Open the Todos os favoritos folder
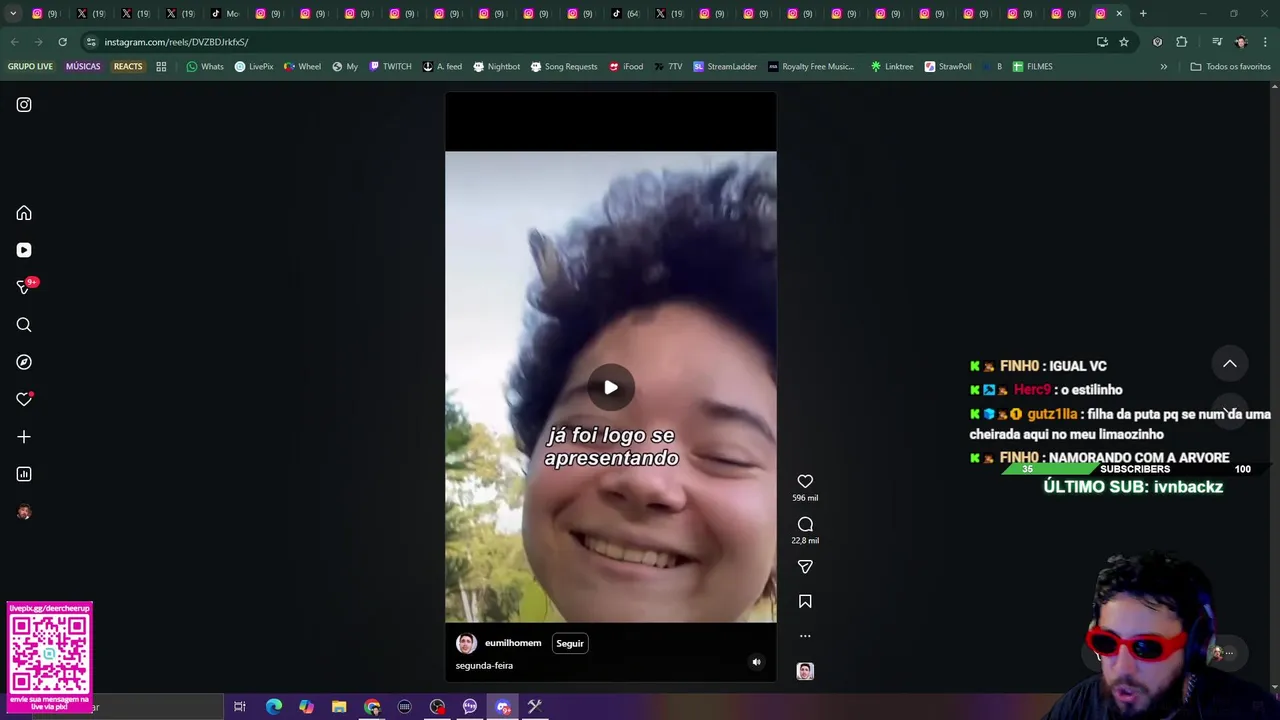1280x720 pixels. 1230,67
